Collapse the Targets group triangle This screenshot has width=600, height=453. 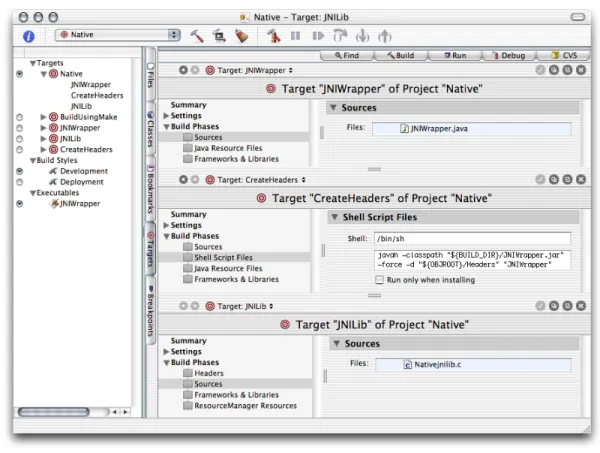coord(33,63)
